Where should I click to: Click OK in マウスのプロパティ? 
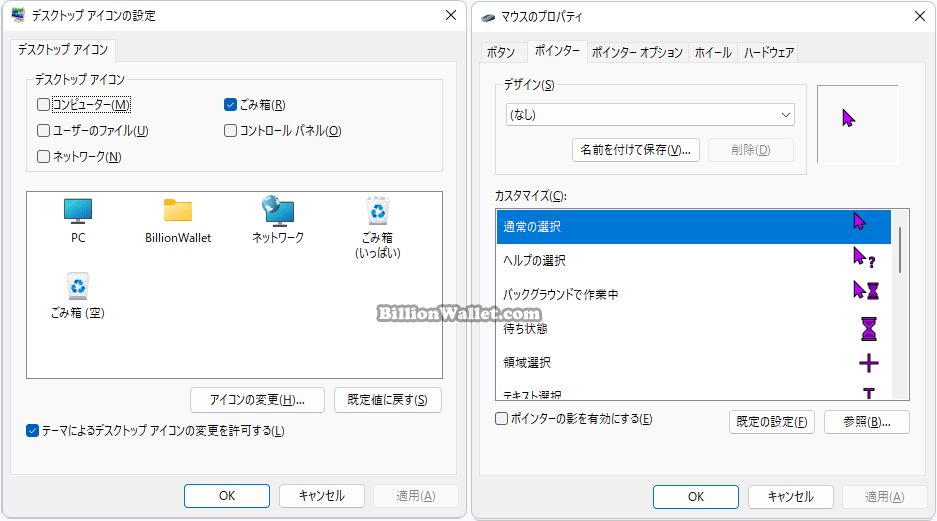click(696, 497)
